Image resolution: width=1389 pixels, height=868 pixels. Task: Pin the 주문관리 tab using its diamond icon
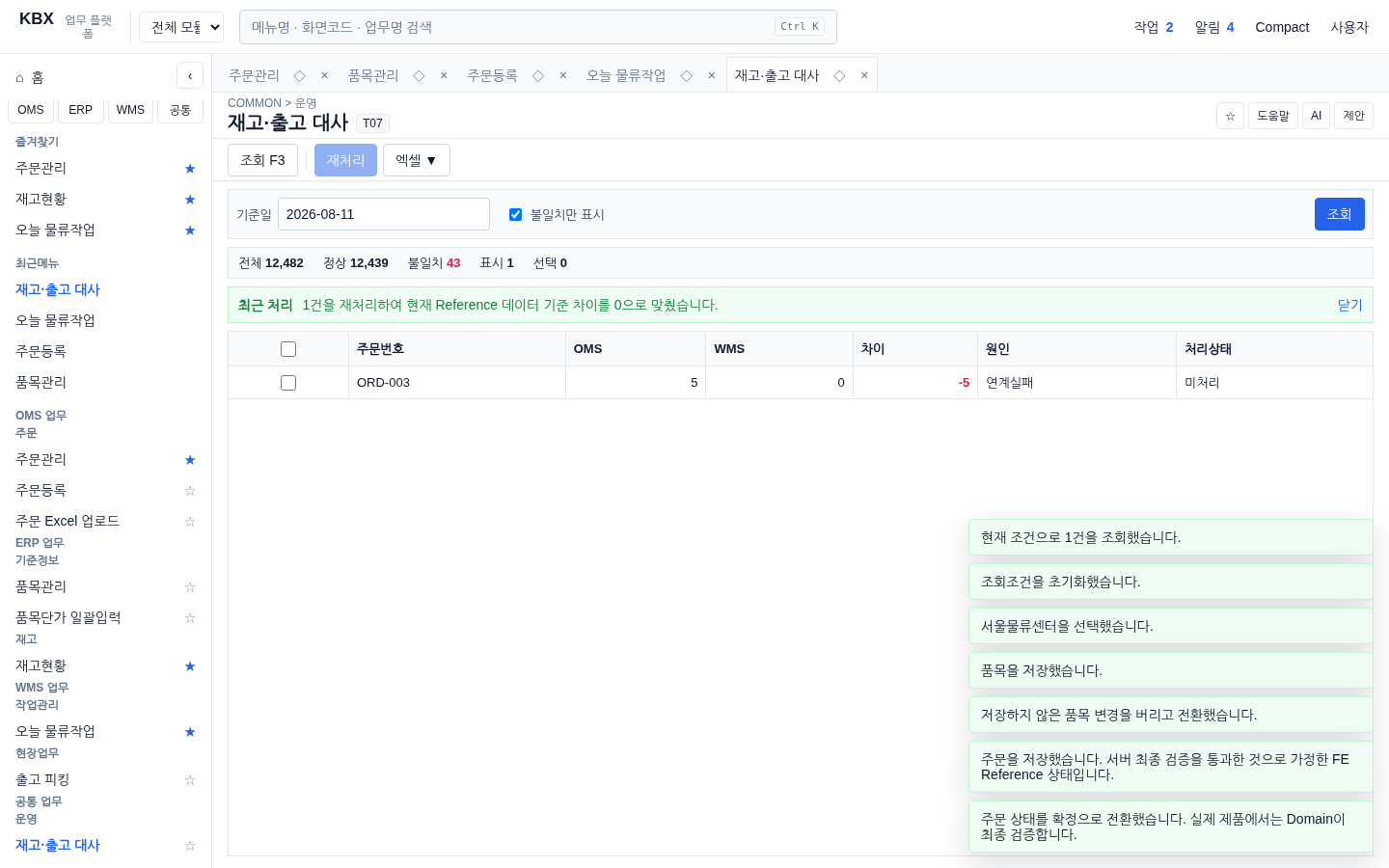tap(300, 75)
